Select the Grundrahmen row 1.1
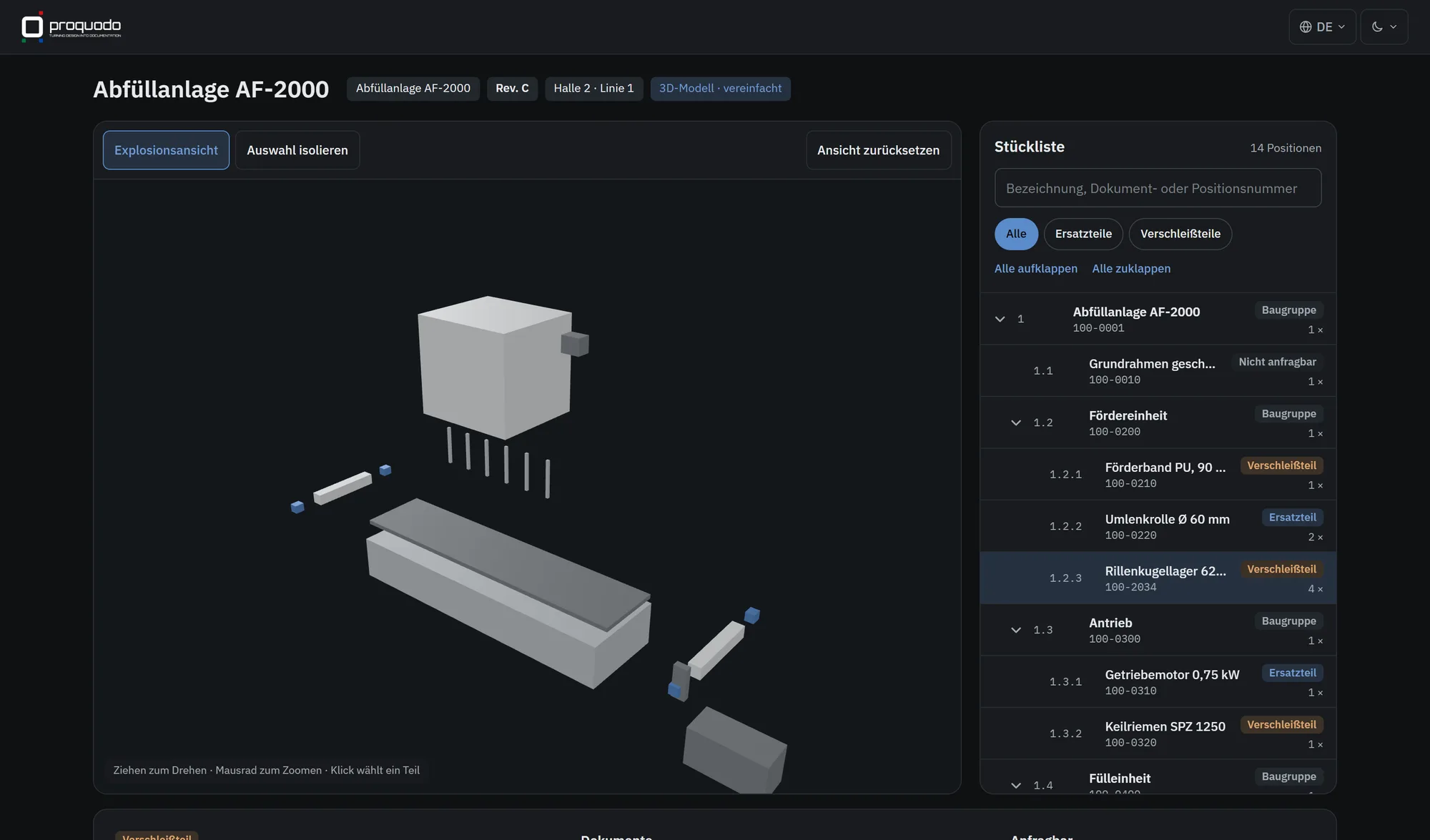 (1158, 371)
